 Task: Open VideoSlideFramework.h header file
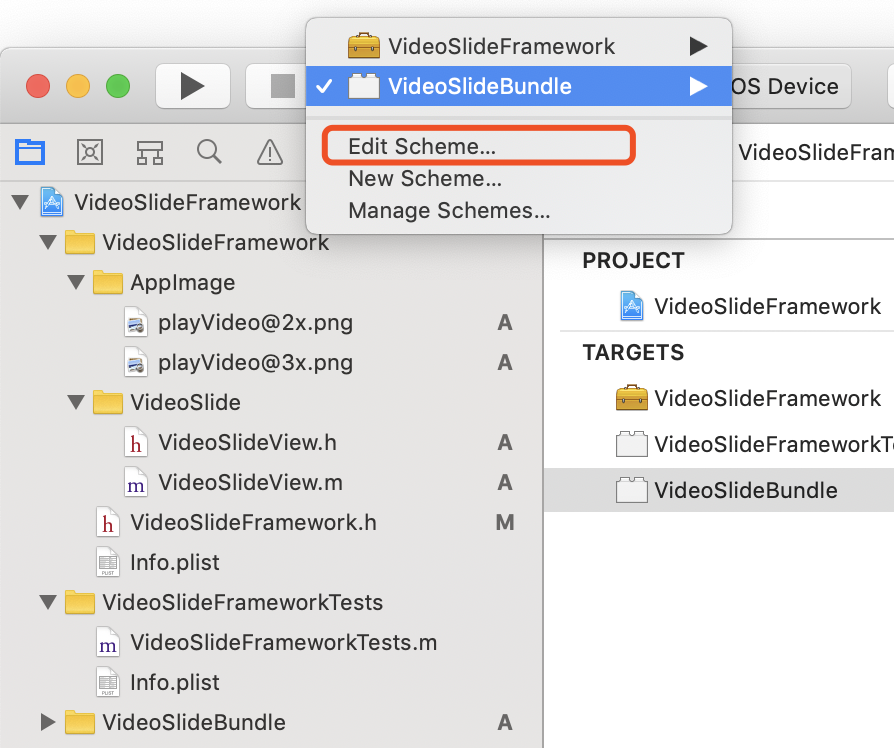[x=253, y=522]
